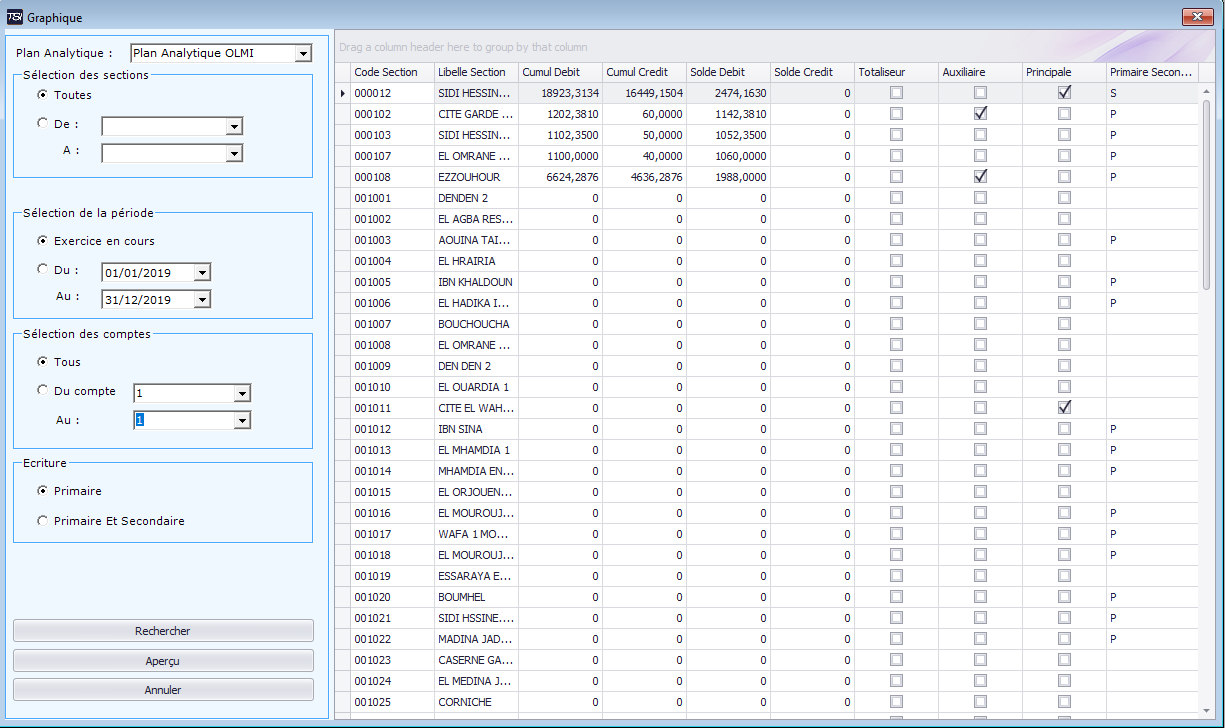
Task: Select the Tous comptes radio button
Action: pyautogui.click(x=42, y=362)
